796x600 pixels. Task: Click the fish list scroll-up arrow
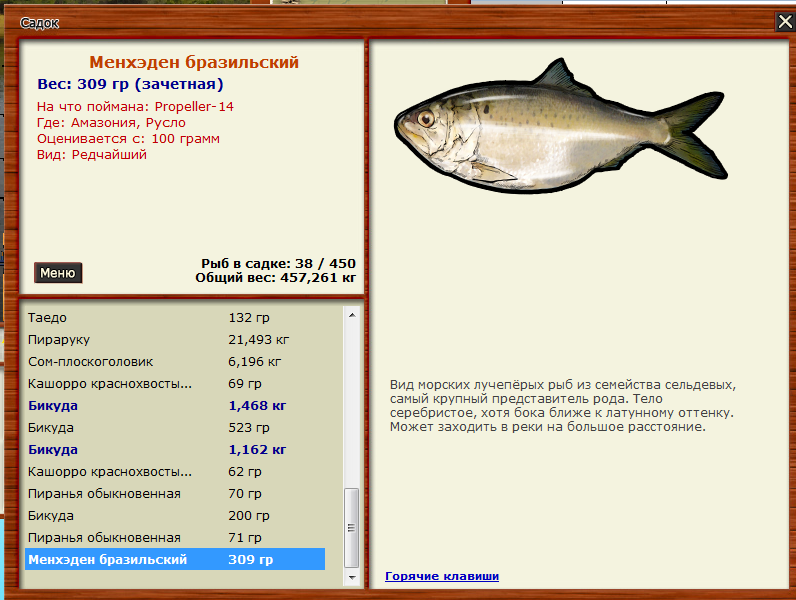(351, 315)
